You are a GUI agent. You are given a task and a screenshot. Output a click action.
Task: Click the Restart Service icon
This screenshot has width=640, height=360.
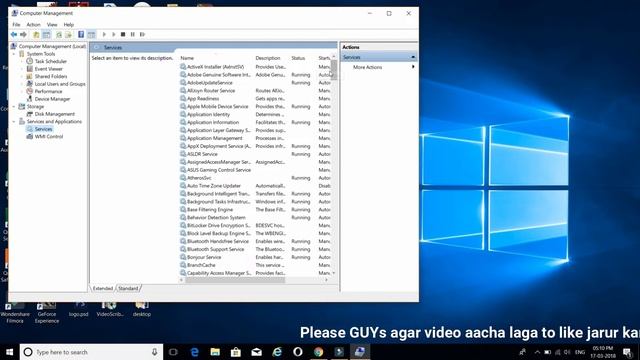point(142,35)
